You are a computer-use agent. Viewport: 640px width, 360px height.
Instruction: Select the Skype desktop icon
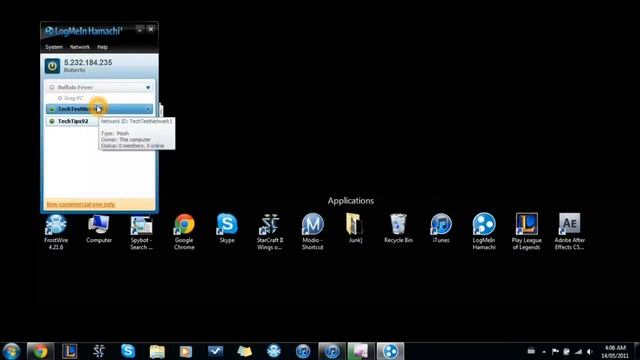(x=227, y=229)
